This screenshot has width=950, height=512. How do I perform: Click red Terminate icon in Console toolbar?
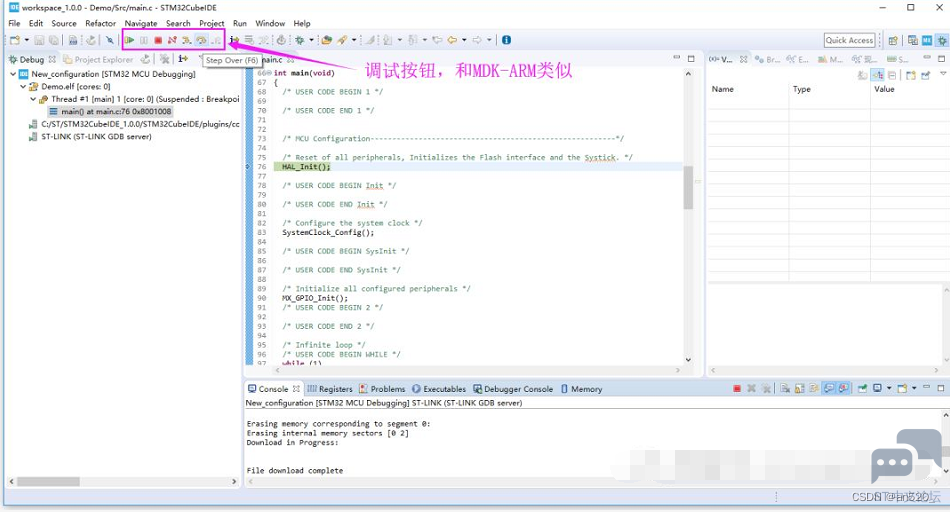[737, 388]
